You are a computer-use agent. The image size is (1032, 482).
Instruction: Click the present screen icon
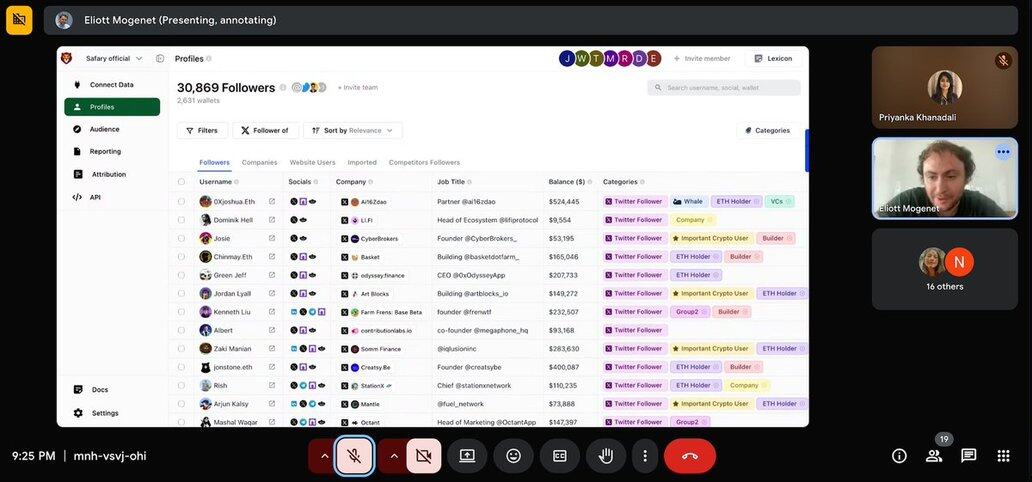tap(467, 456)
